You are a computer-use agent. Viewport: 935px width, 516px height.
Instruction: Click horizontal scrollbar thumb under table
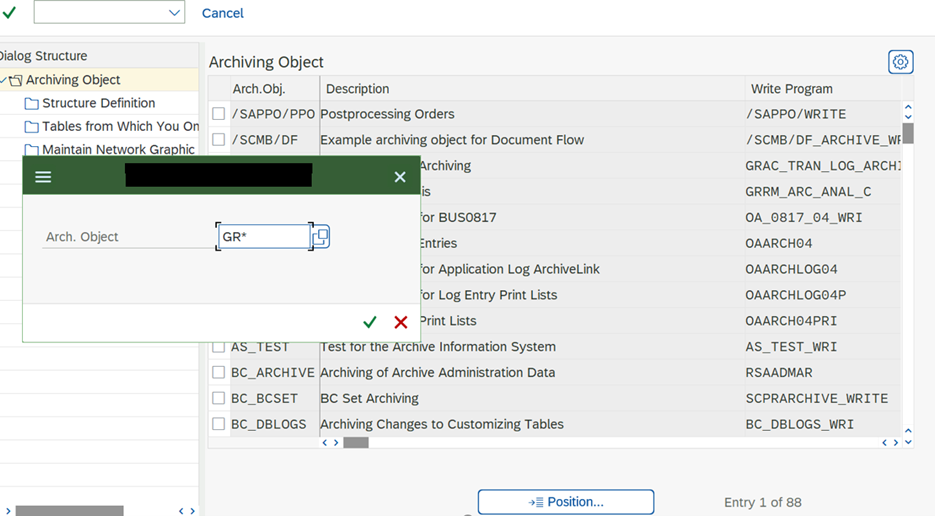[356, 443]
